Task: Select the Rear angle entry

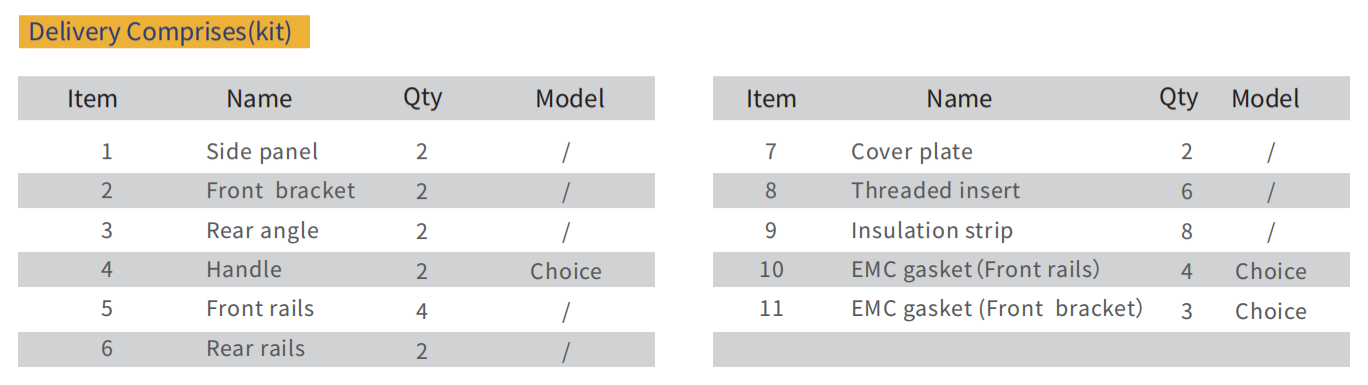Action: [262, 231]
